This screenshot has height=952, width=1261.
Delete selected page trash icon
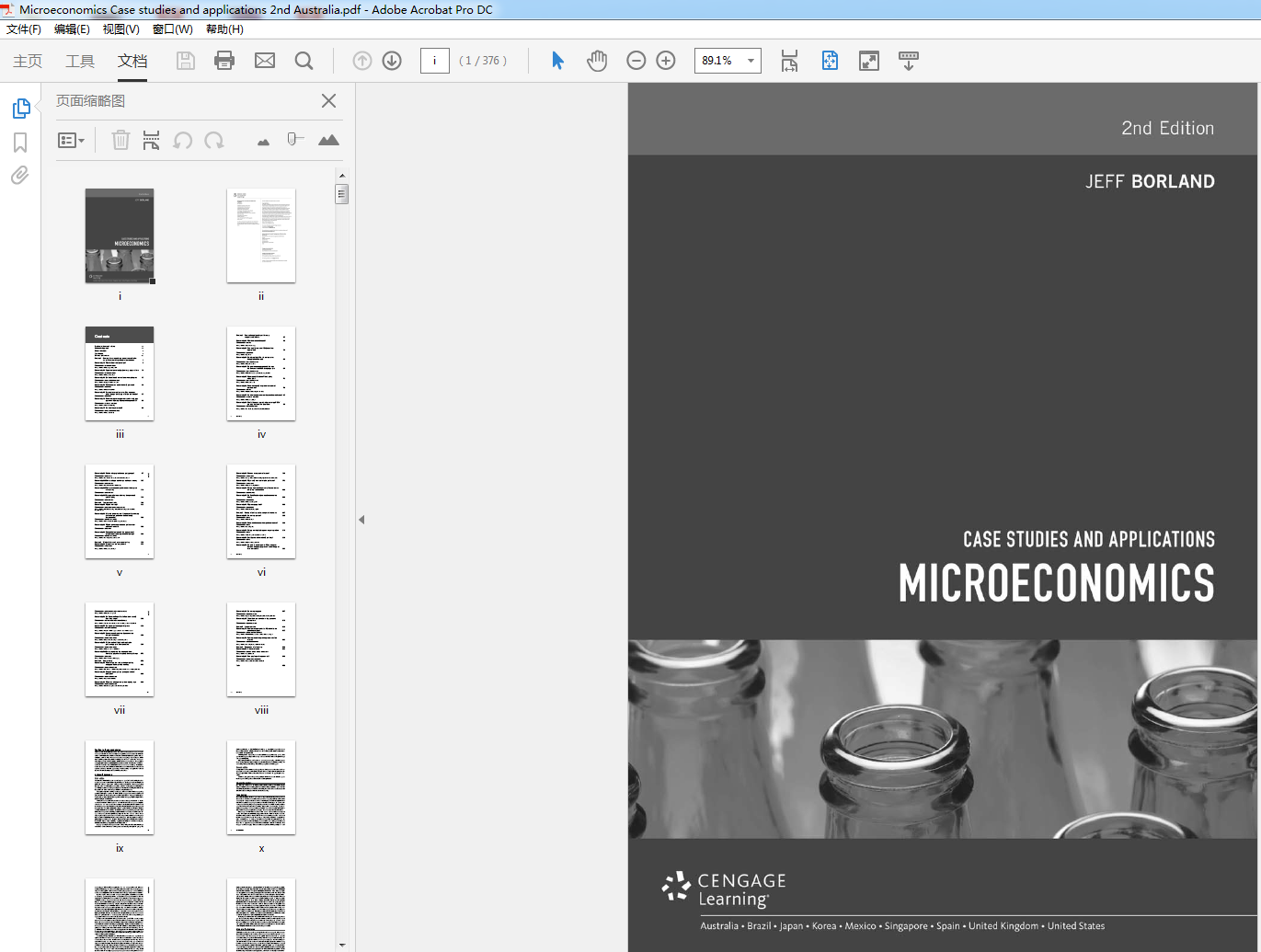coord(120,140)
